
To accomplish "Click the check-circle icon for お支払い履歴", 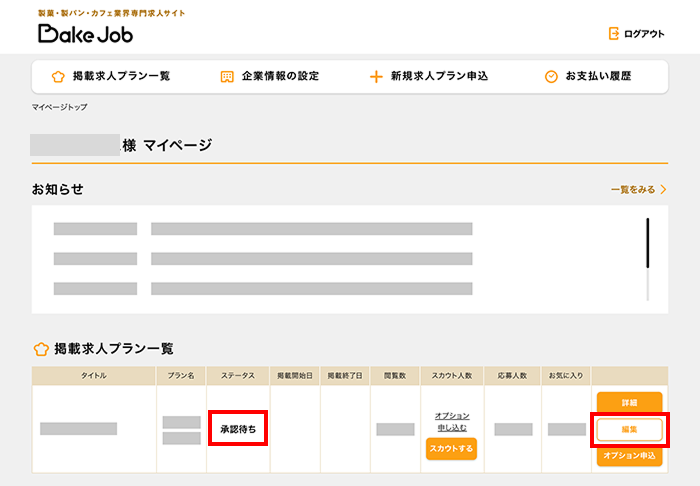I will point(551,76).
